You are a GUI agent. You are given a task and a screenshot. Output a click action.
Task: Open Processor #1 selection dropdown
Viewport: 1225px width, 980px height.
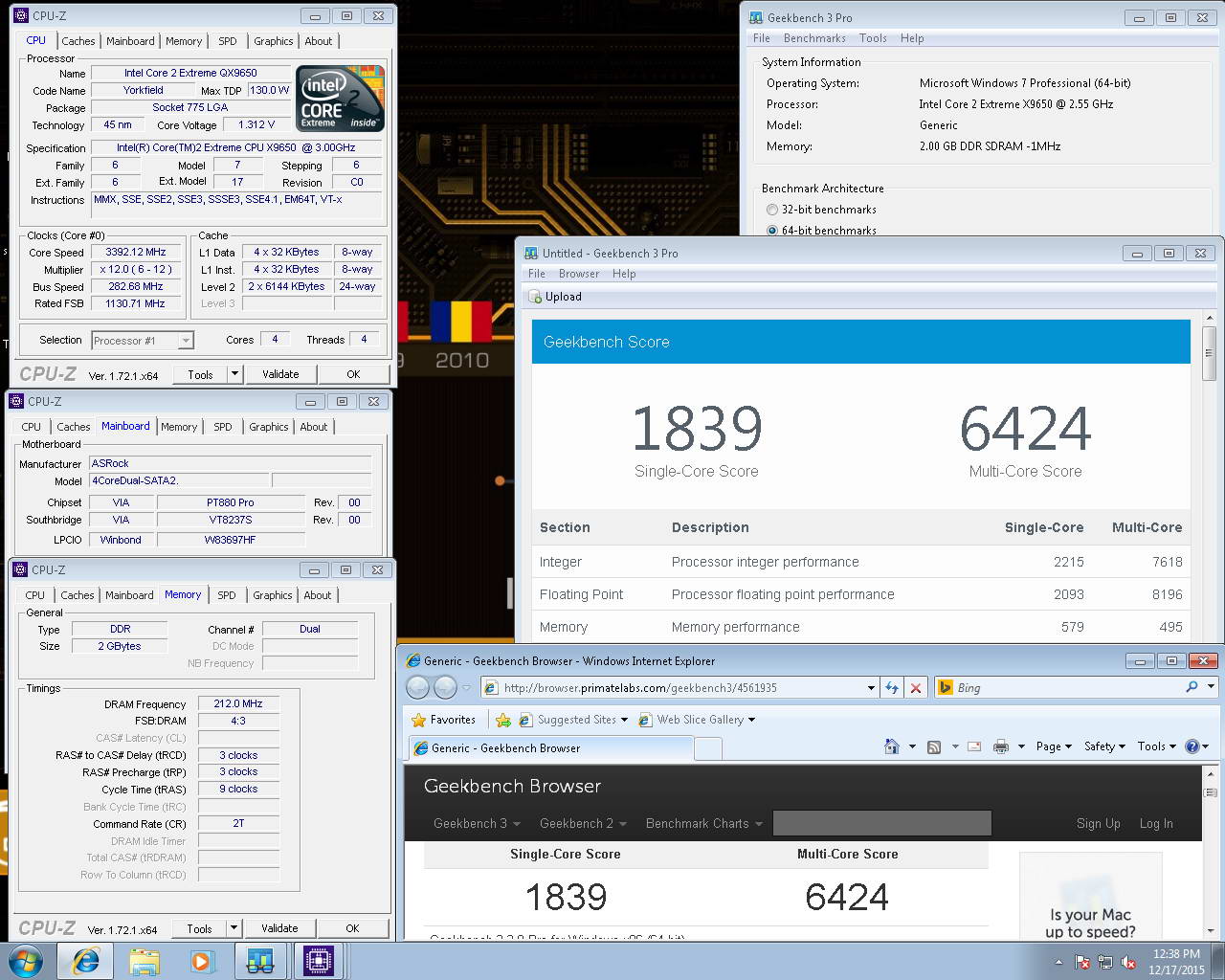click(x=186, y=341)
